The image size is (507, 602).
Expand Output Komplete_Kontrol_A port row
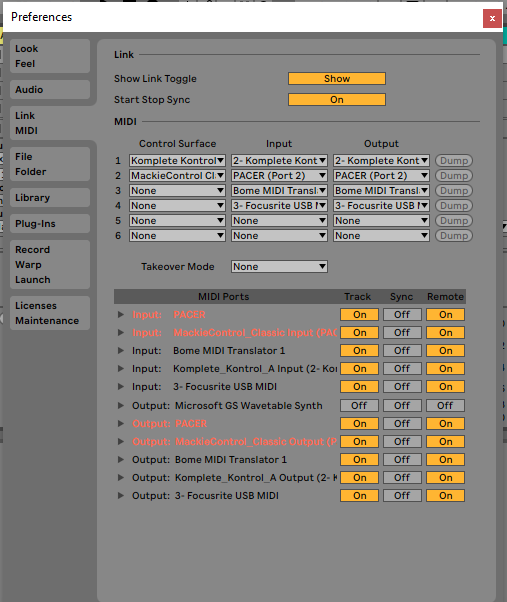pos(121,478)
